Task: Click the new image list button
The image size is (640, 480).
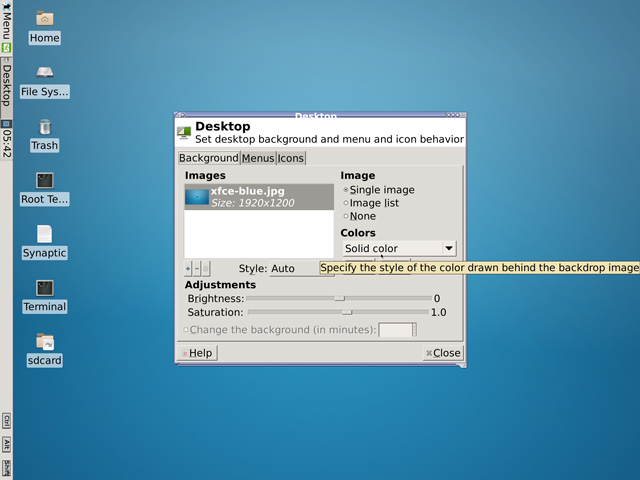Action: (206, 269)
